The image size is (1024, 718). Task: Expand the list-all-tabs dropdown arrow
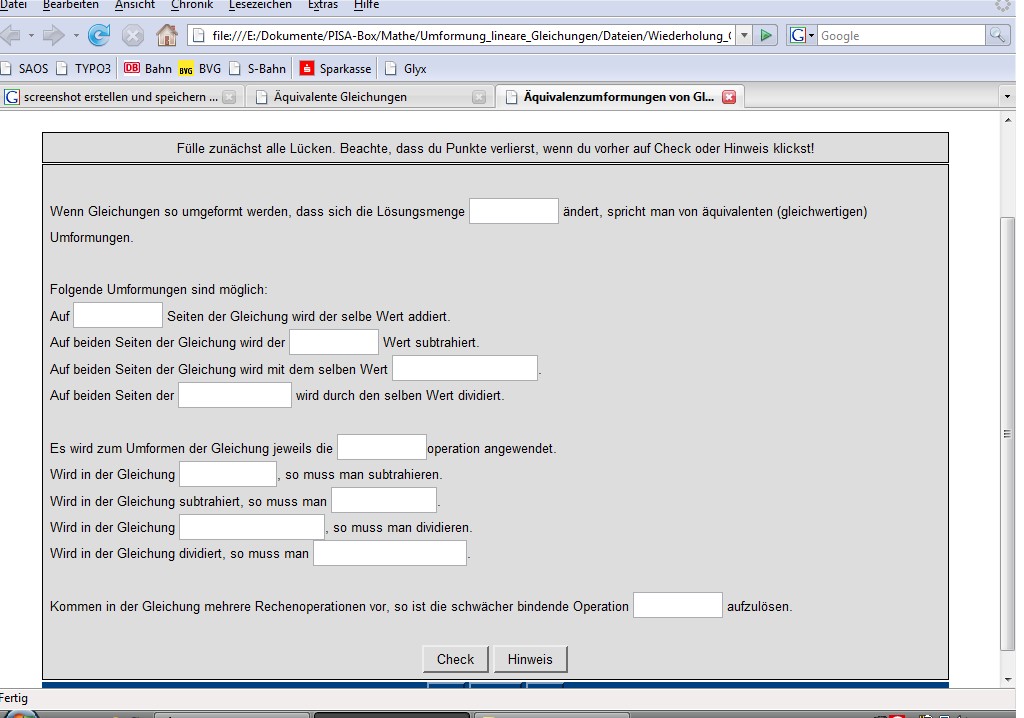click(1006, 97)
